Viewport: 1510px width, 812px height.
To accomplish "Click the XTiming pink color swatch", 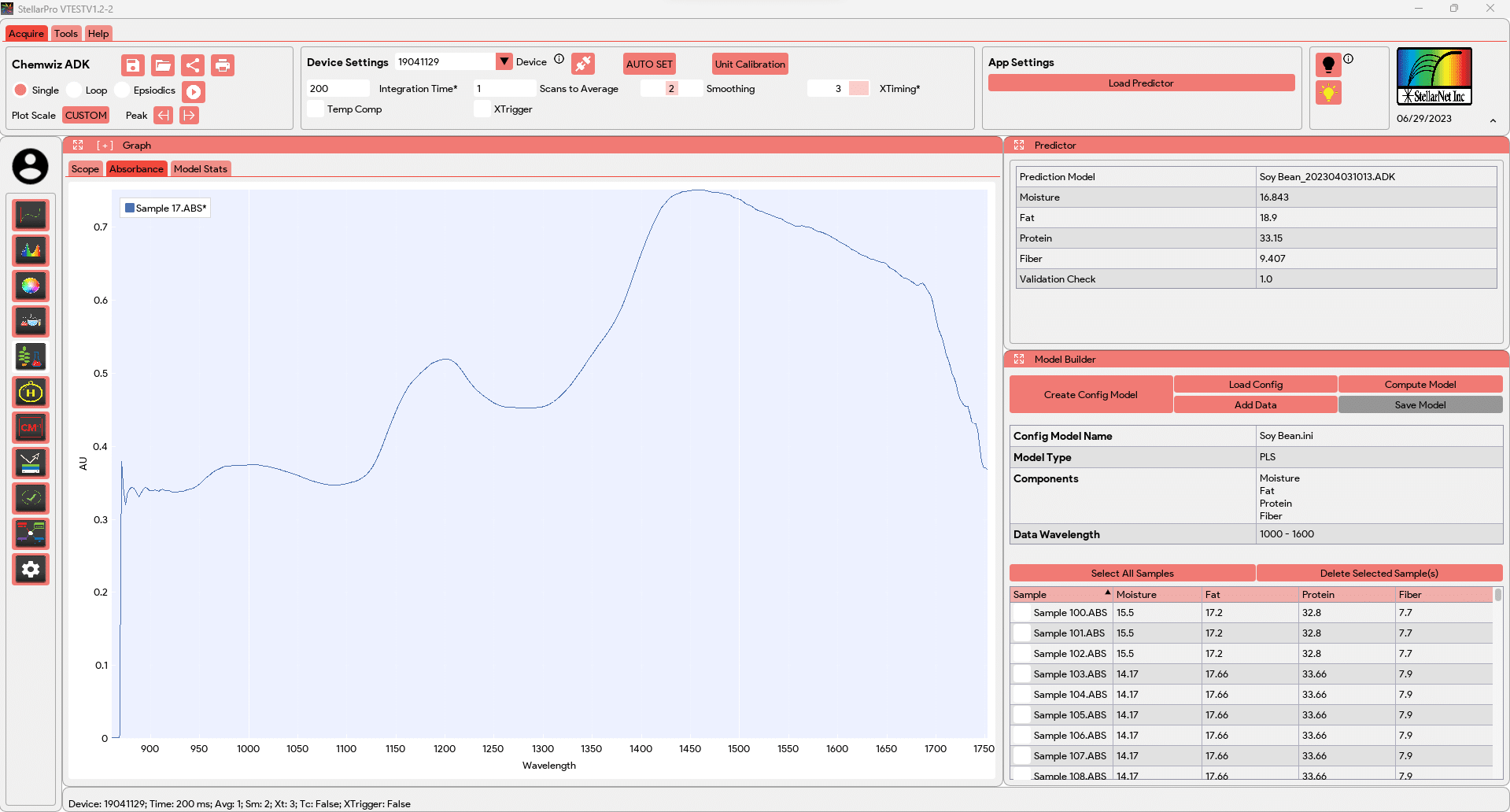I will point(859,89).
